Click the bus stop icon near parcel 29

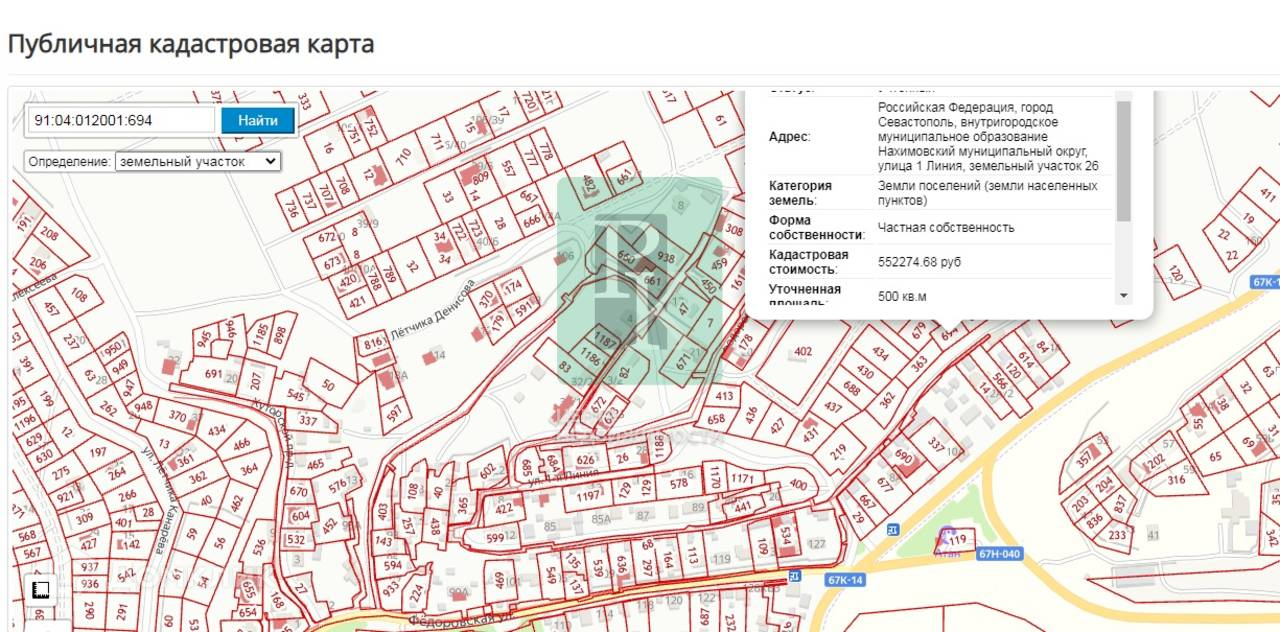point(893,528)
